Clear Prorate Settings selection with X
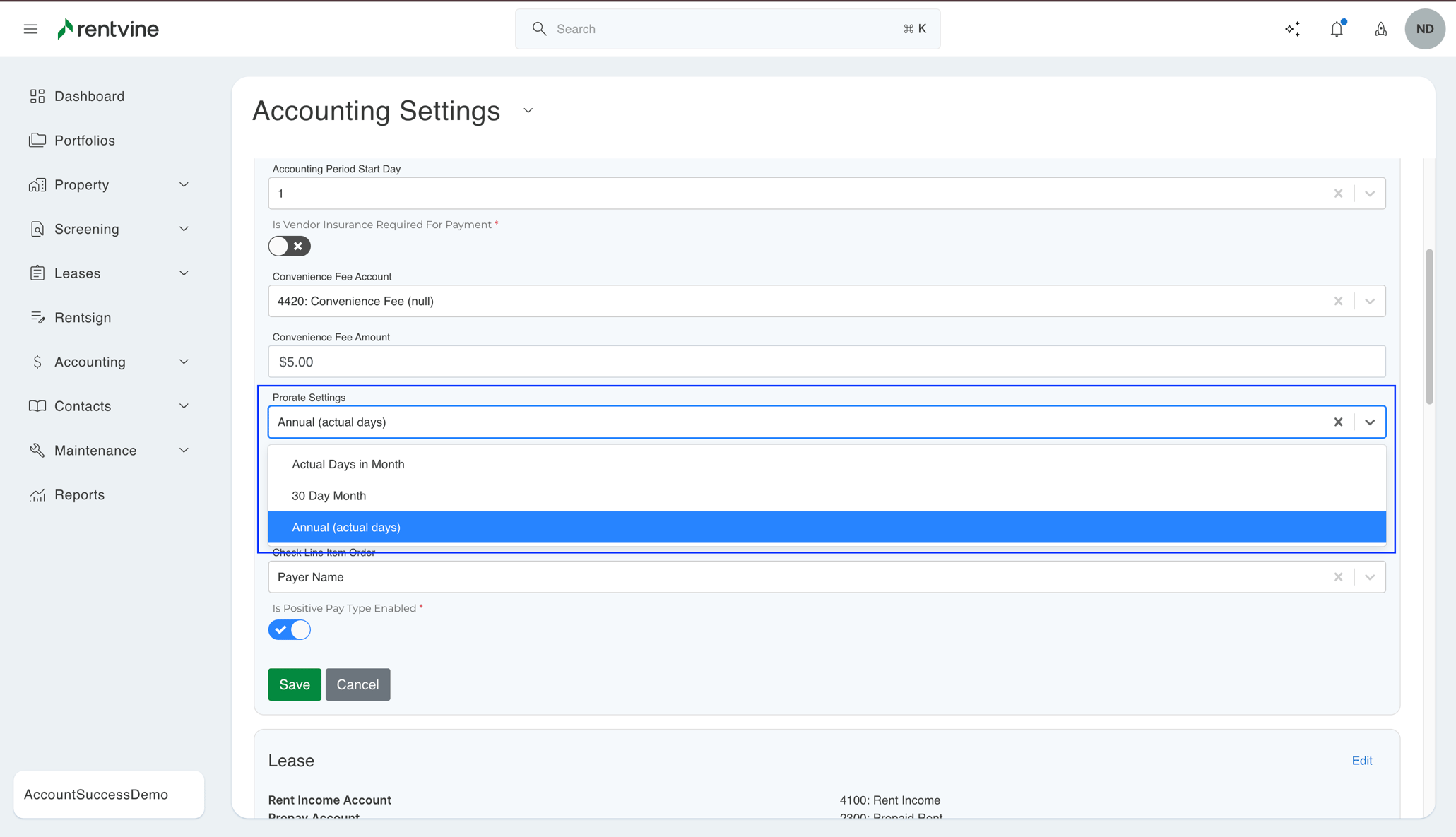Screen dimensions: 1456x837 (x=1338, y=422)
